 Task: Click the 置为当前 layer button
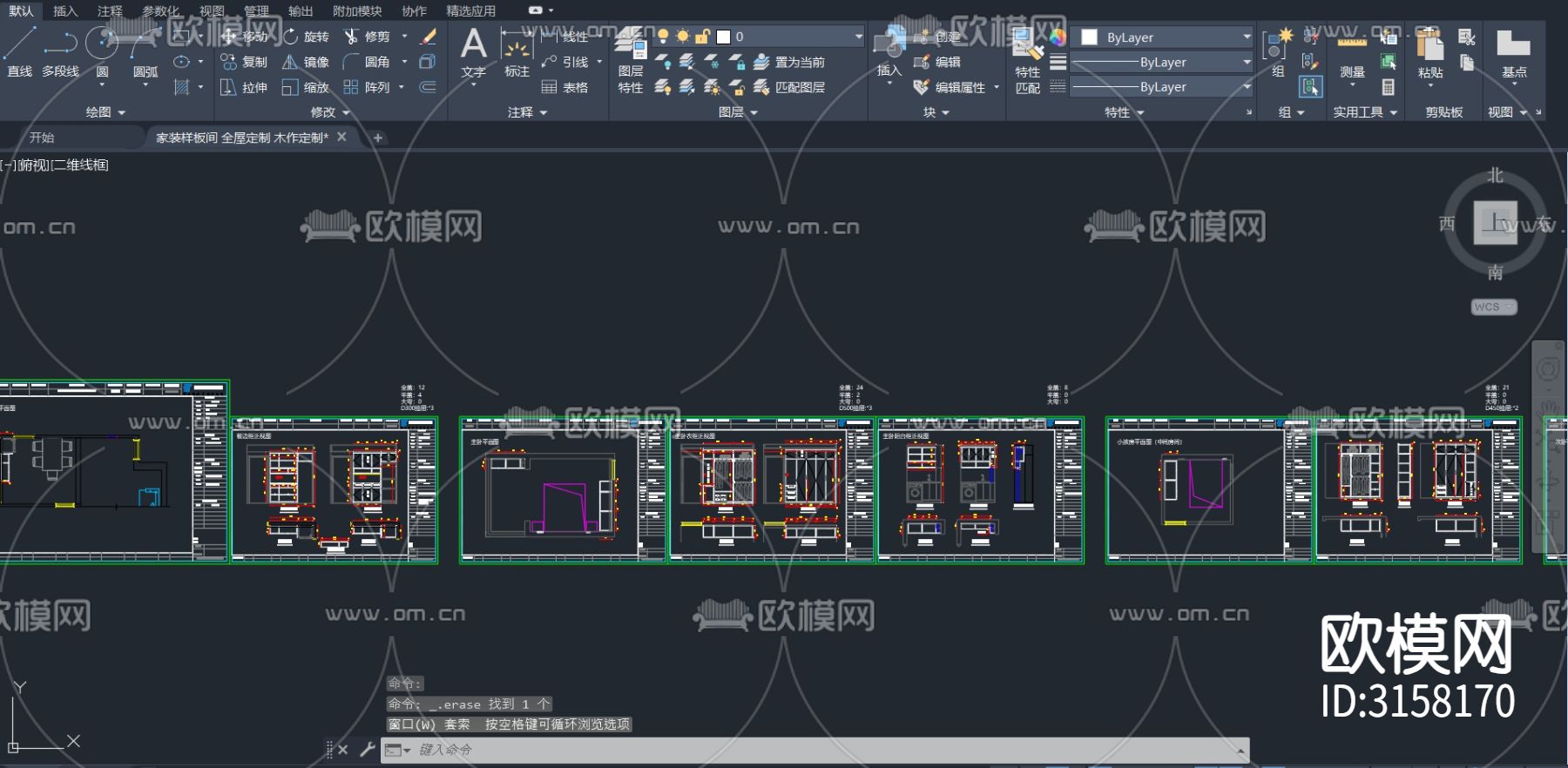pyautogui.click(x=789, y=62)
